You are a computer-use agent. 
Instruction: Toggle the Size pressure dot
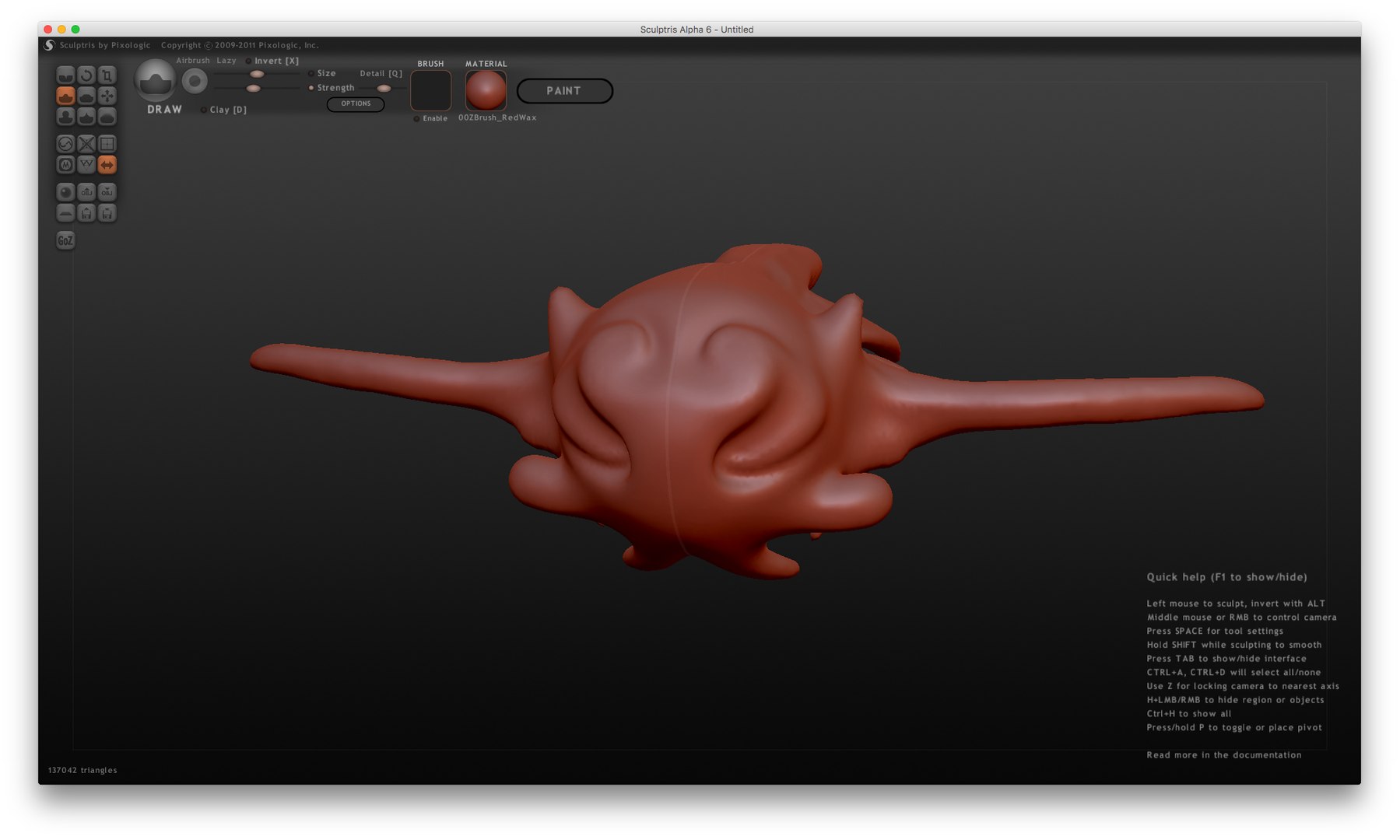pyautogui.click(x=311, y=73)
